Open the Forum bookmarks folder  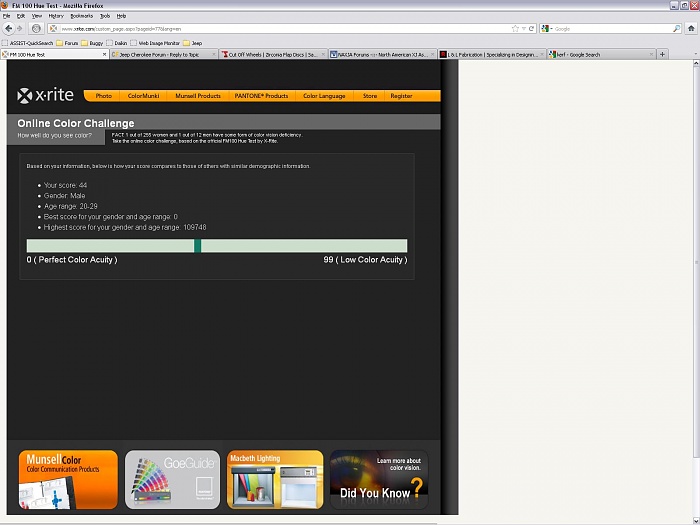click(x=67, y=43)
